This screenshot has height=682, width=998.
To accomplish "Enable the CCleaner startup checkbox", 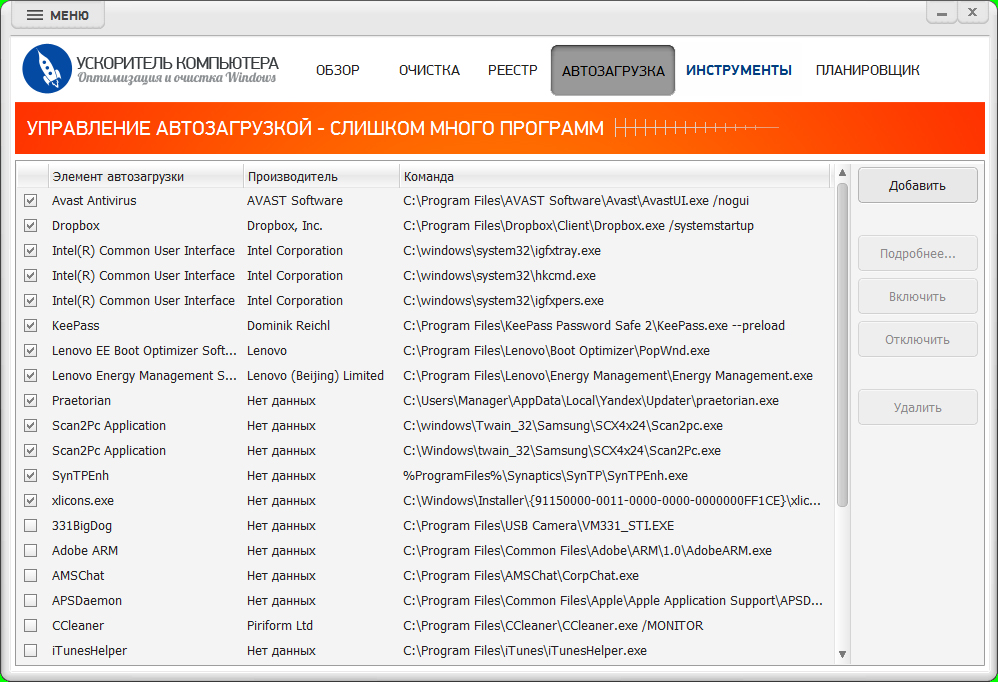I will pyautogui.click(x=31, y=625).
